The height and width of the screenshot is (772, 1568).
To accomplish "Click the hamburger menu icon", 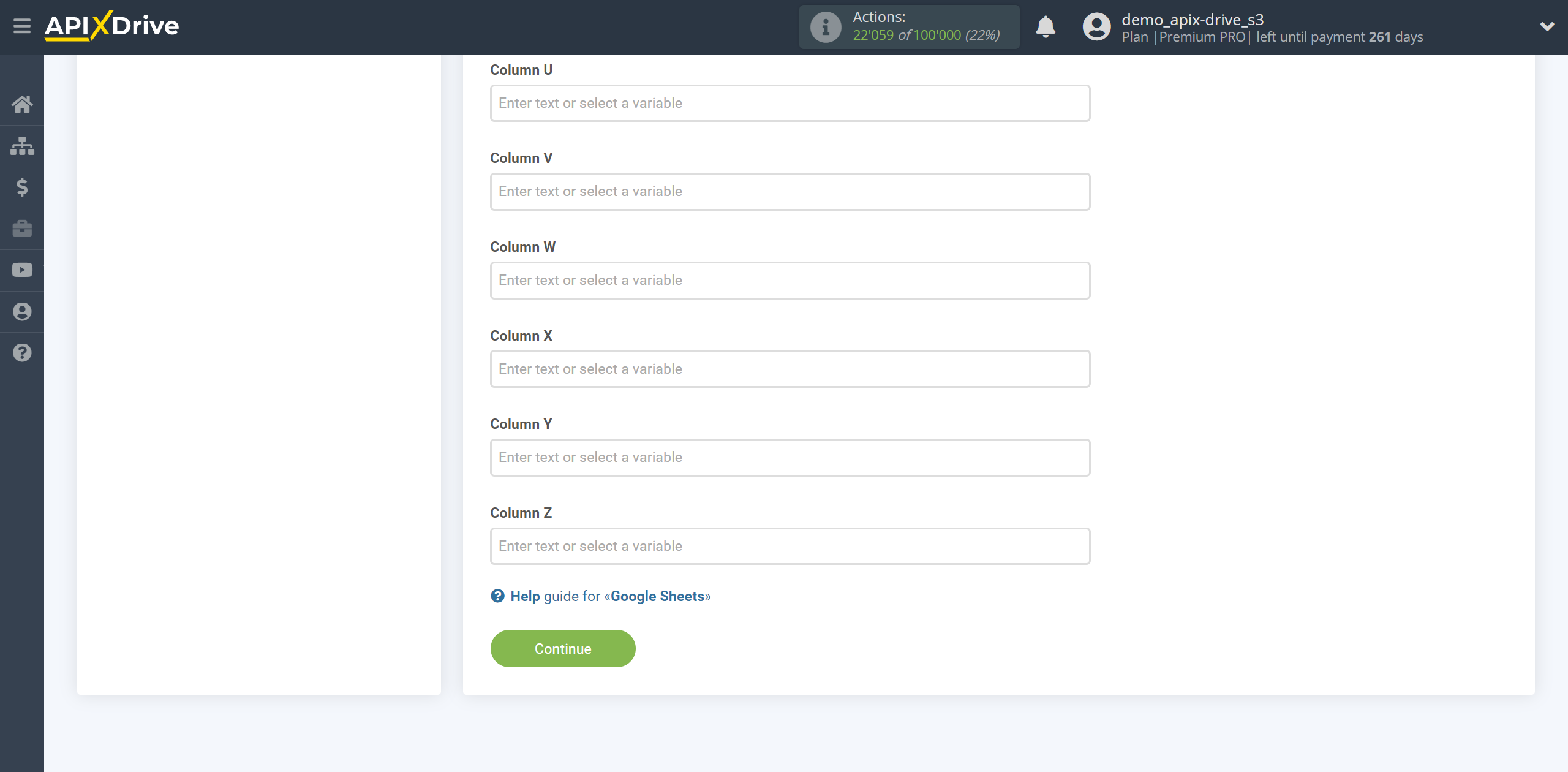I will pos(22,26).
